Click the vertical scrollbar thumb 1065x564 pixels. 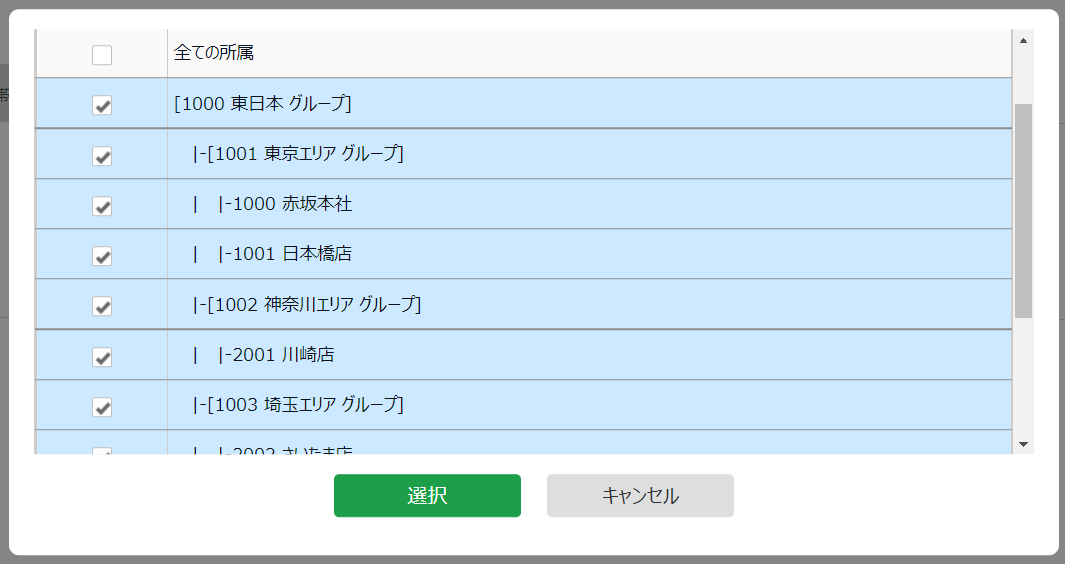point(1023,210)
